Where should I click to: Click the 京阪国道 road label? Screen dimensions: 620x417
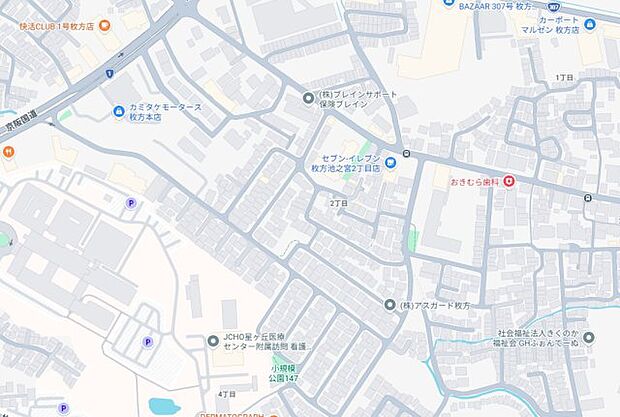coord(21,125)
